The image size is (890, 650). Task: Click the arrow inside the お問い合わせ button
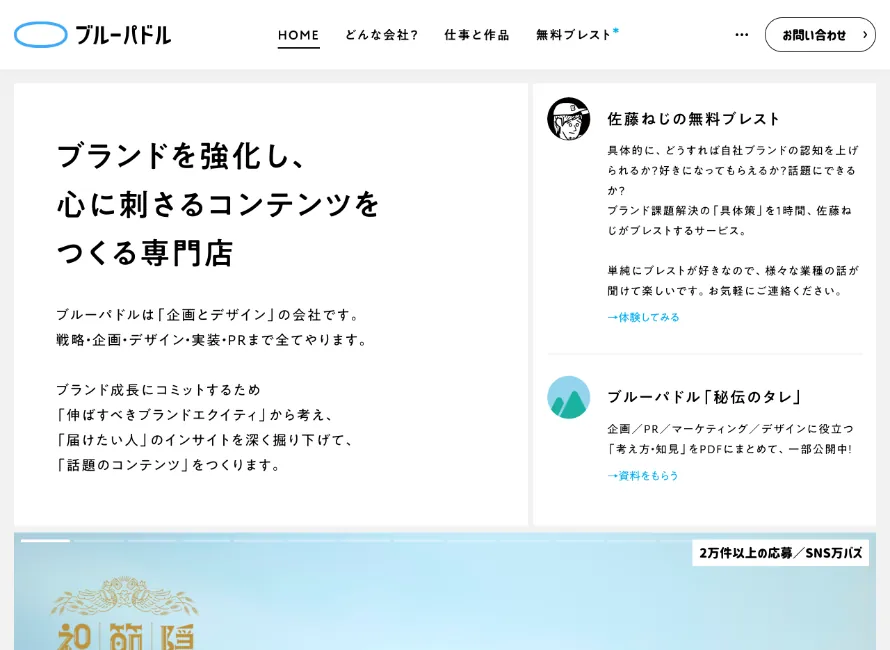click(x=864, y=35)
